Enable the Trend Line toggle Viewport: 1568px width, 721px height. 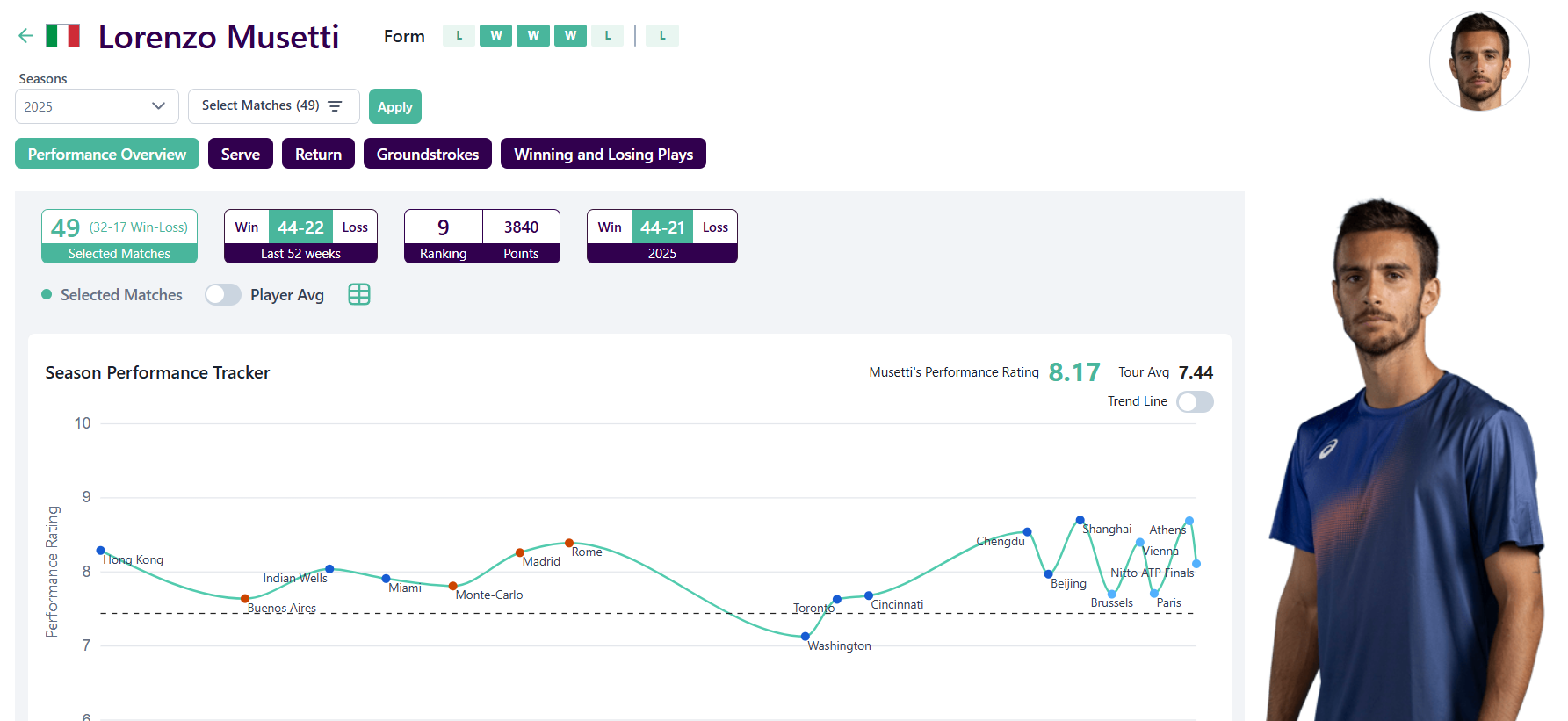point(1195,402)
